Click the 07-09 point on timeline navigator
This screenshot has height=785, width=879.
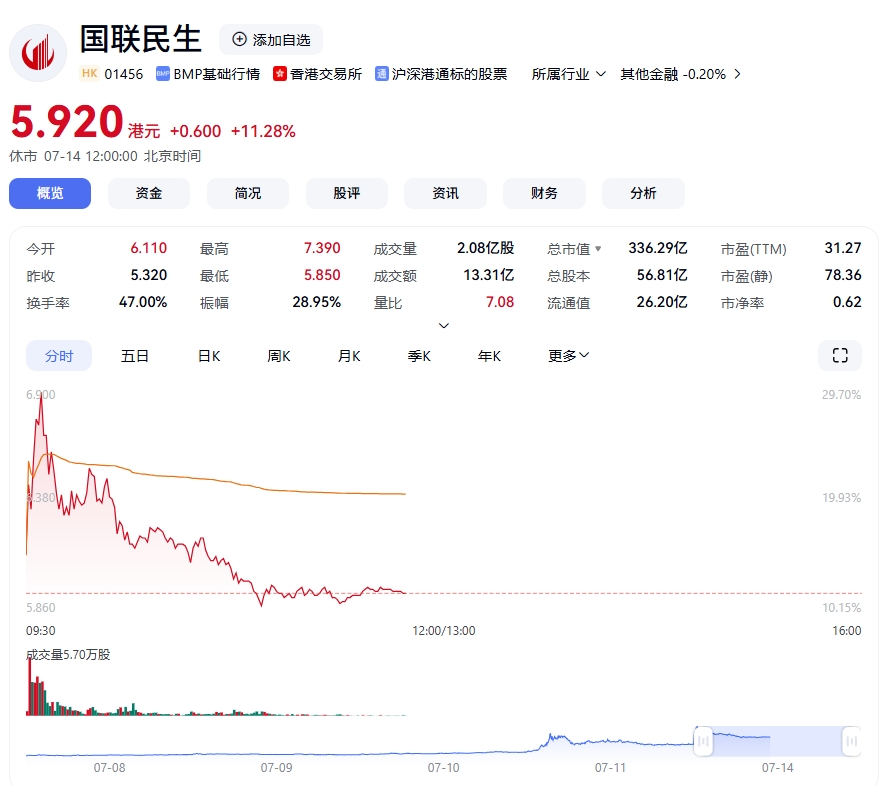coord(276,767)
